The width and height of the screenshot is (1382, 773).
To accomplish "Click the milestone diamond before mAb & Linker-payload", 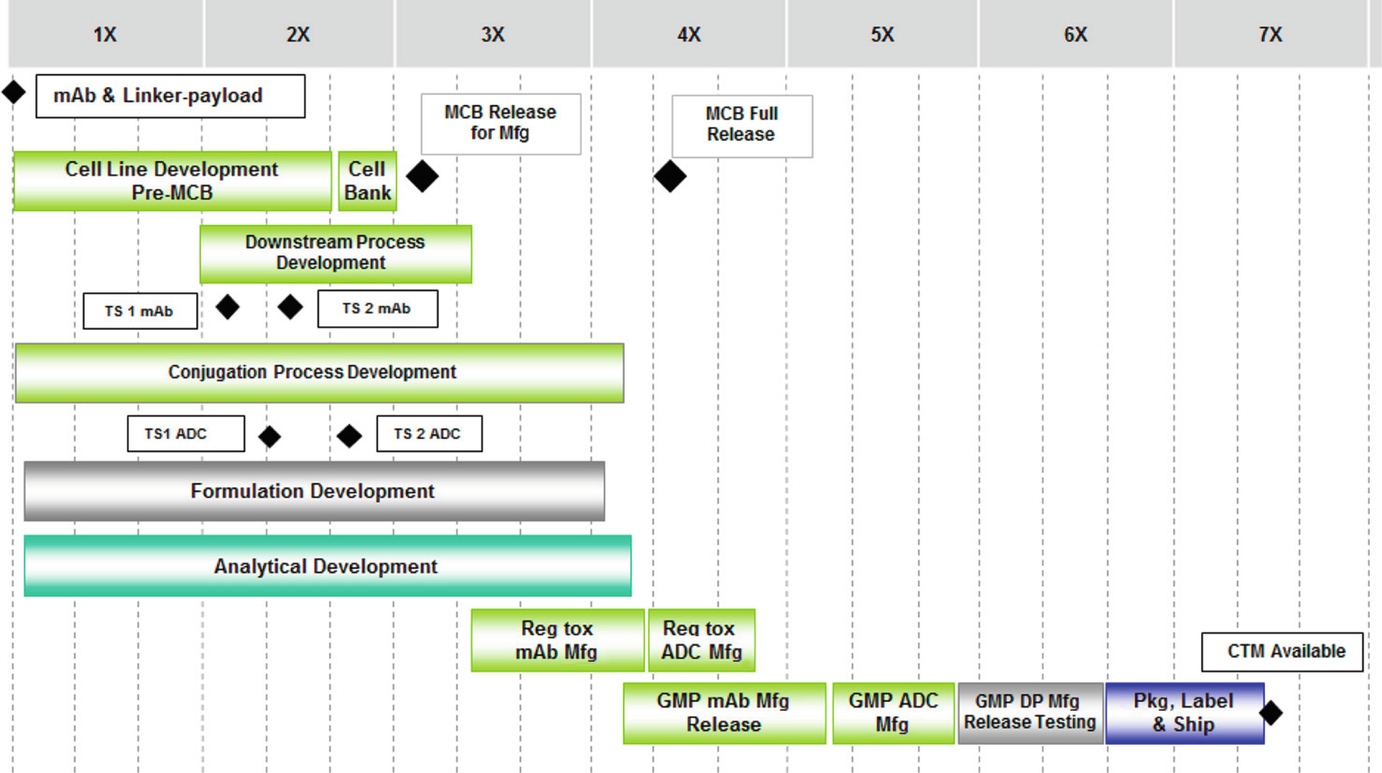I will (x=14, y=91).
